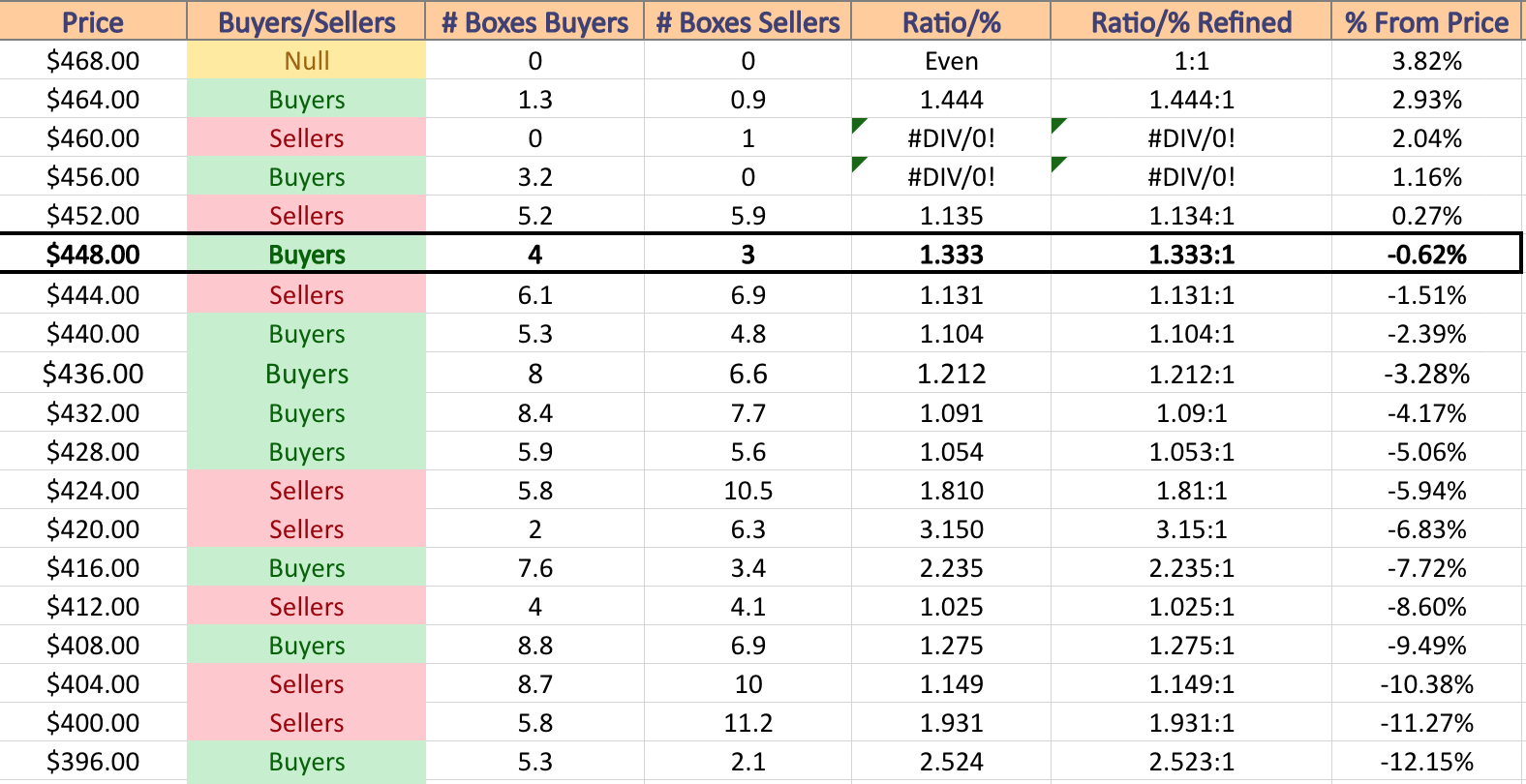Select the 1.104 ratio cell
This screenshot has height=784, width=1526.
coord(951,334)
